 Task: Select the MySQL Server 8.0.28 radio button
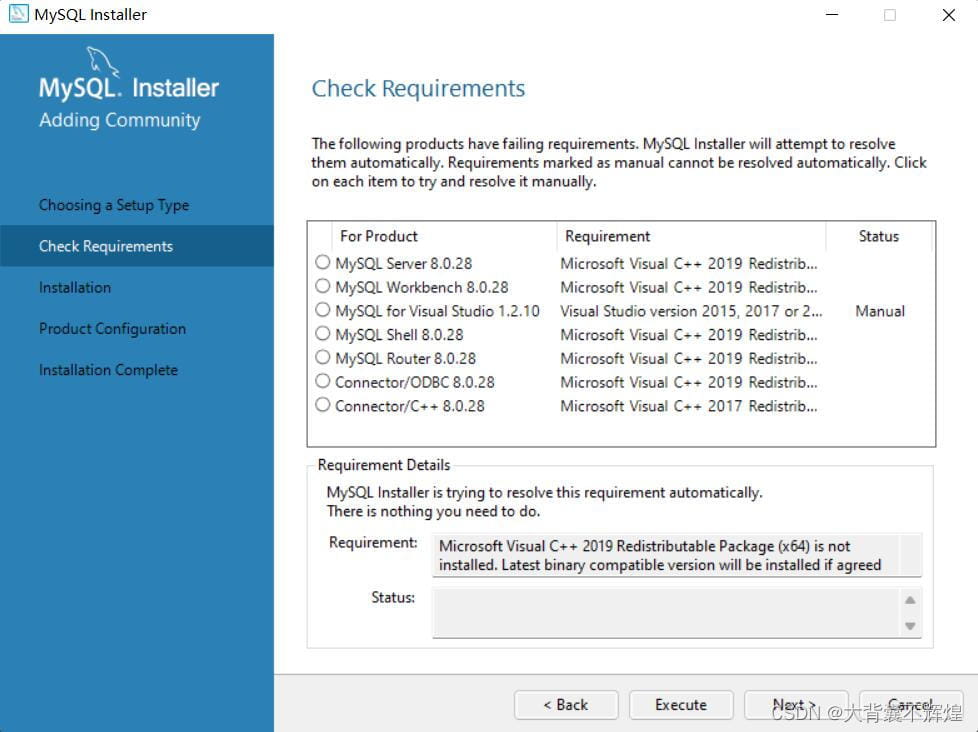[322, 263]
